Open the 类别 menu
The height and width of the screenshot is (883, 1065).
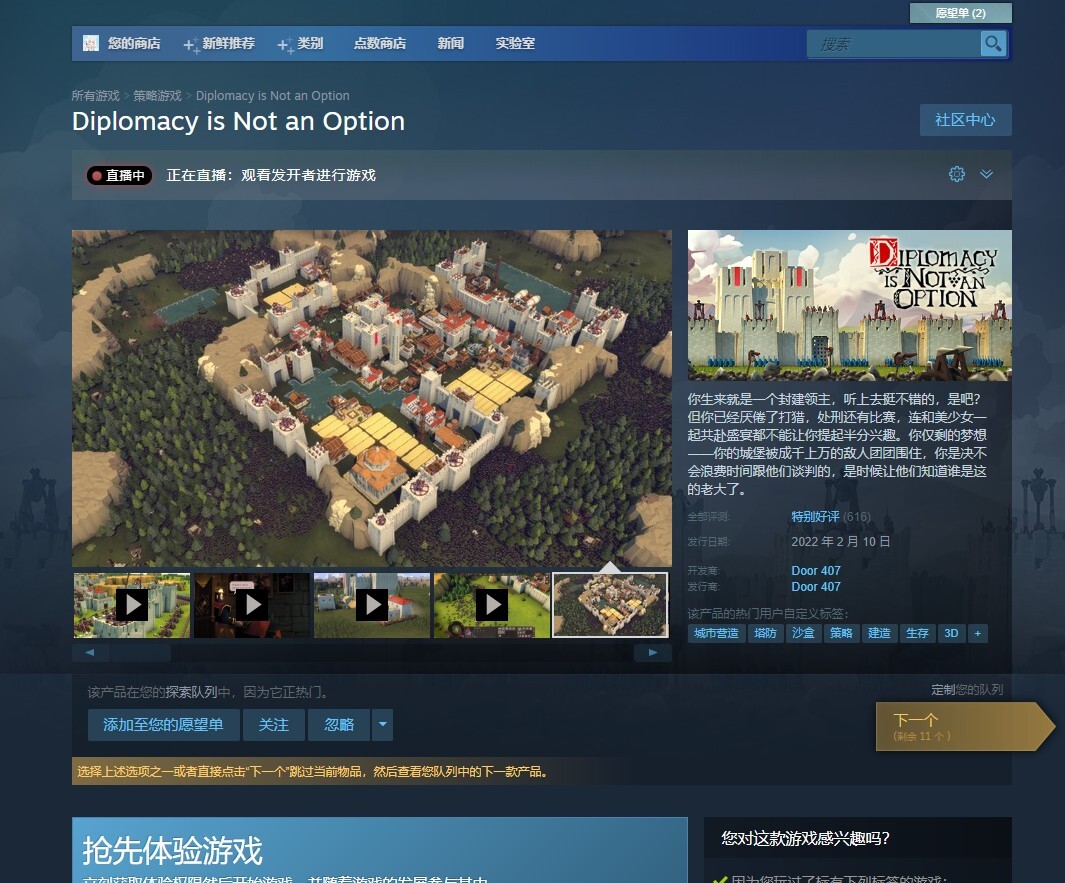[x=310, y=43]
